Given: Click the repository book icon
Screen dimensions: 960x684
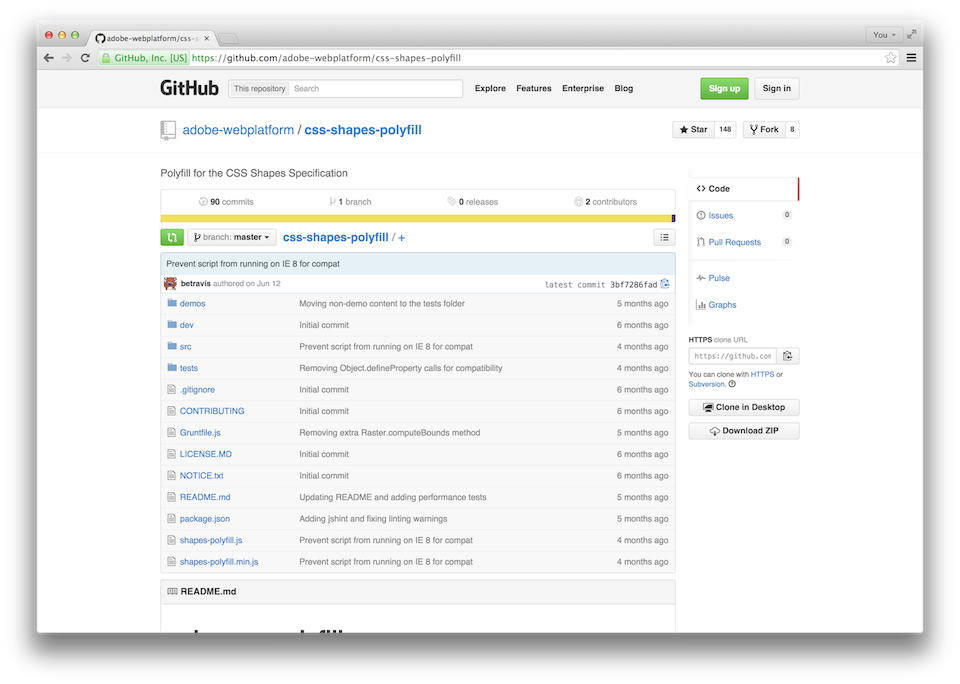Looking at the screenshot, I should click(x=168, y=130).
